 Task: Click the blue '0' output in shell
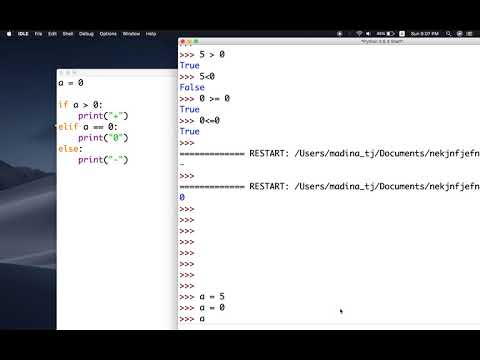click(x=182, y=197)
